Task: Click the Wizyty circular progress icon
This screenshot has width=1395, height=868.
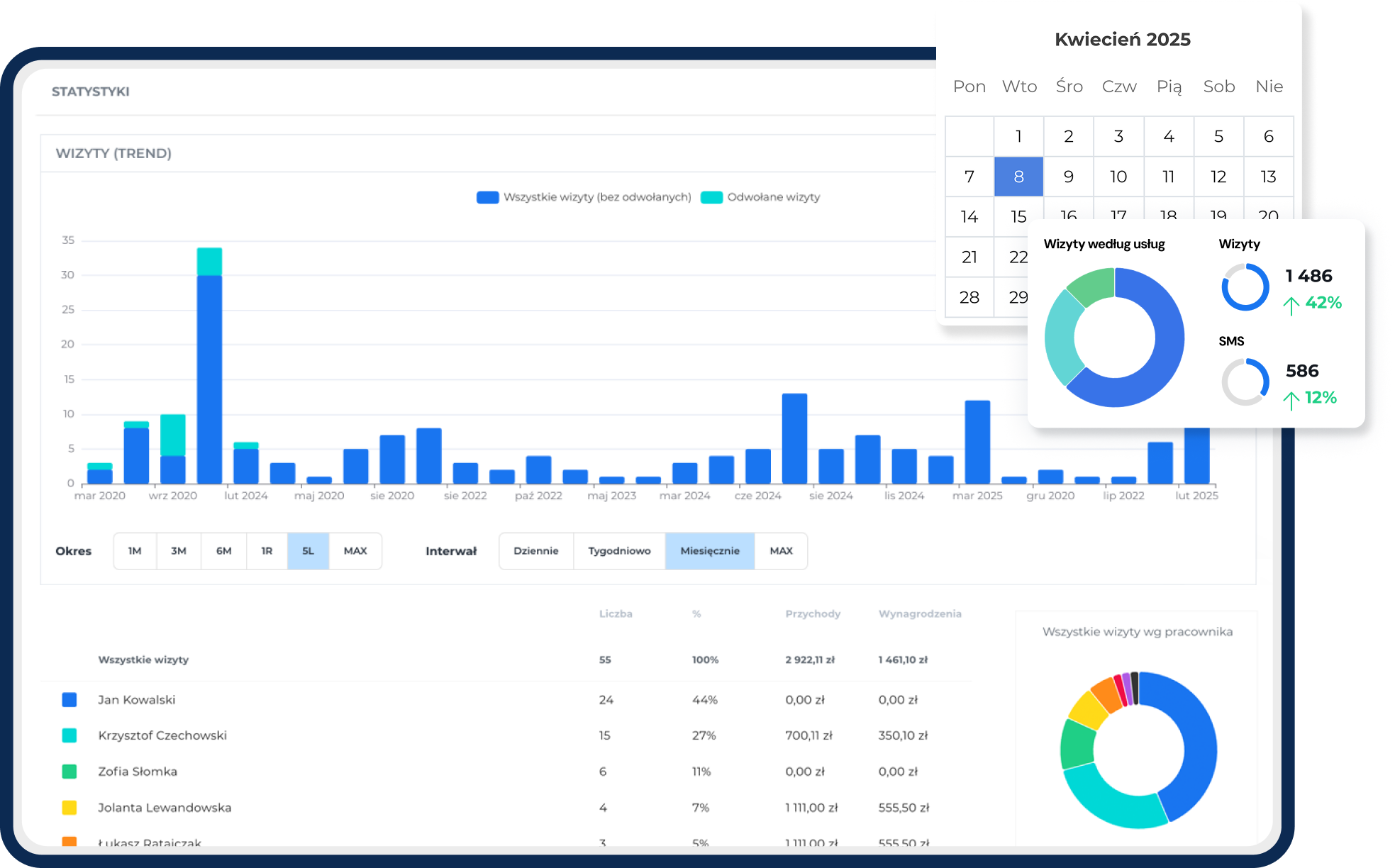Action: [x=1245, y=287]
